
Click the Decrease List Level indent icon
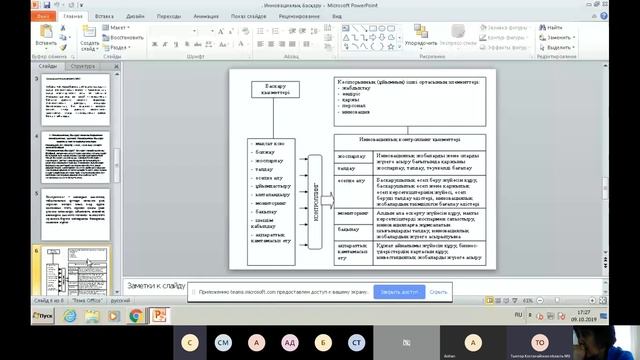click(292, 31)
